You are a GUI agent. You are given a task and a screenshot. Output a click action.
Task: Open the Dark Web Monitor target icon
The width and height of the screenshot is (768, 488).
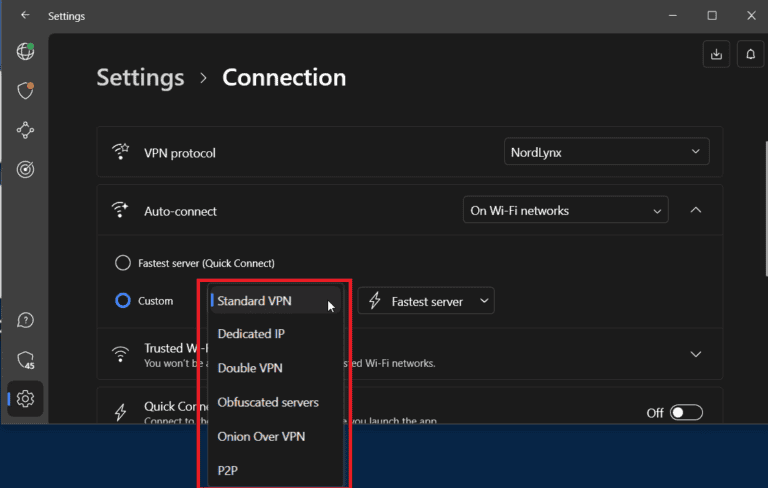pyautogui.click(x=25, y=169)
